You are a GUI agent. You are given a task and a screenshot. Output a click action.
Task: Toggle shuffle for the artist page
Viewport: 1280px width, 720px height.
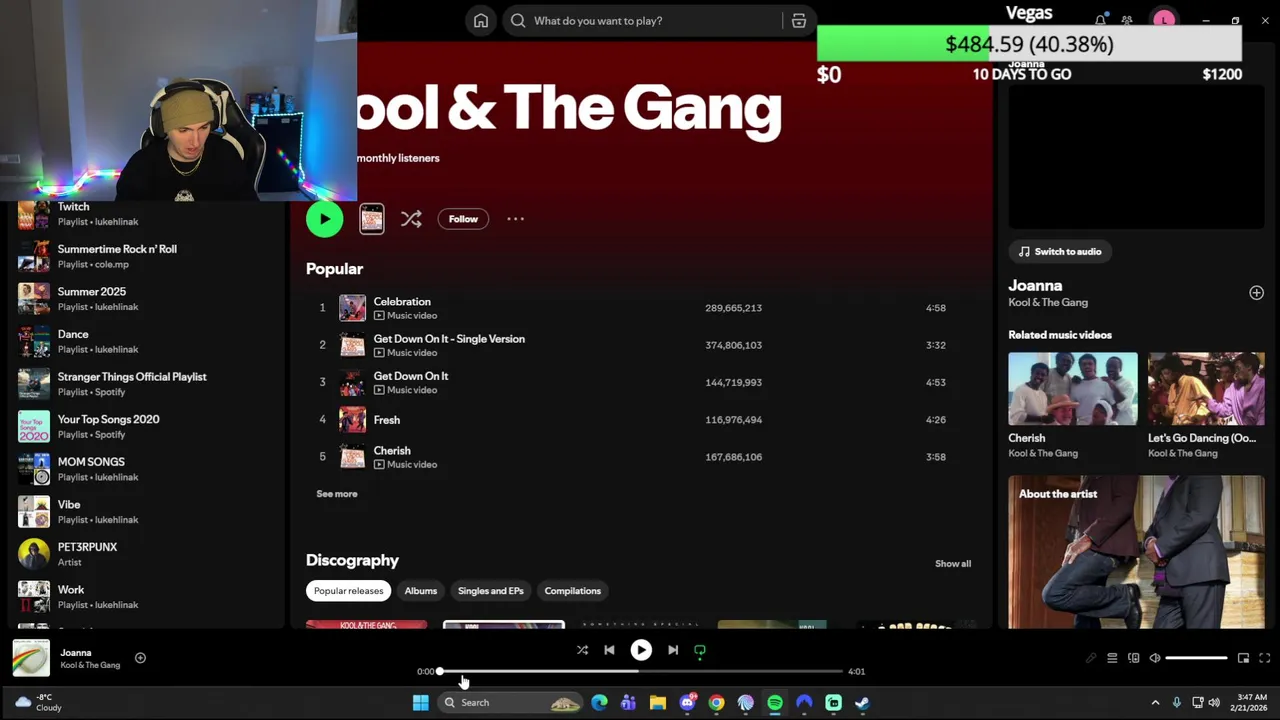(x=411, y=219)
